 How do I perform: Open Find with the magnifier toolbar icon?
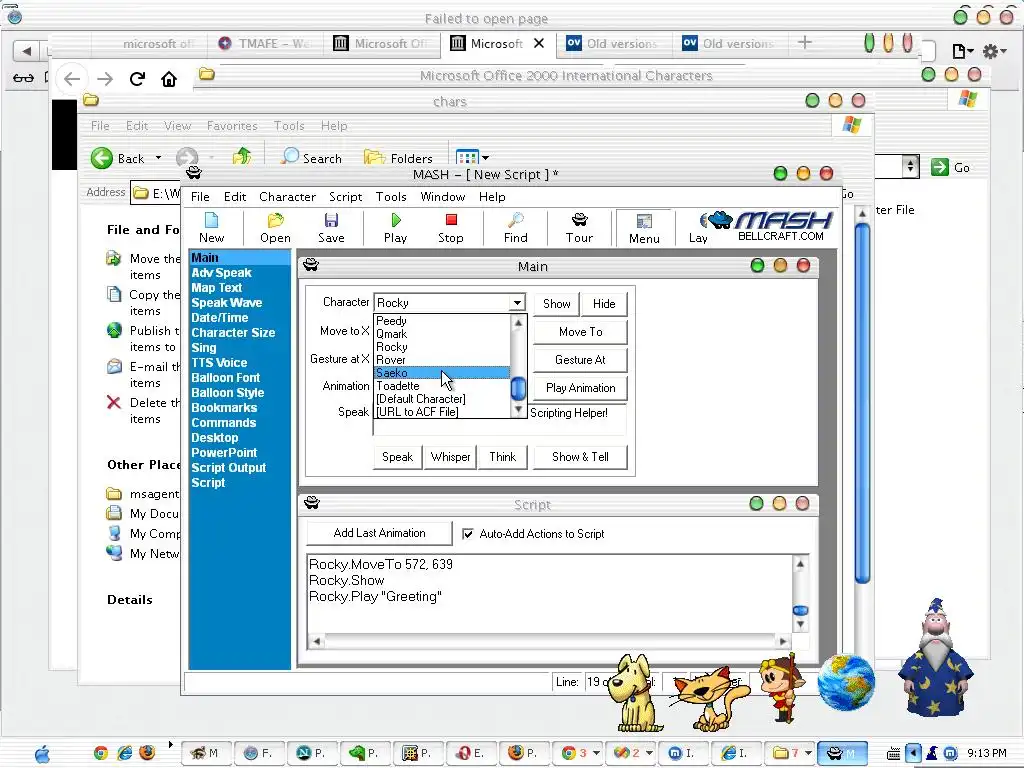(x=515, y=228)
